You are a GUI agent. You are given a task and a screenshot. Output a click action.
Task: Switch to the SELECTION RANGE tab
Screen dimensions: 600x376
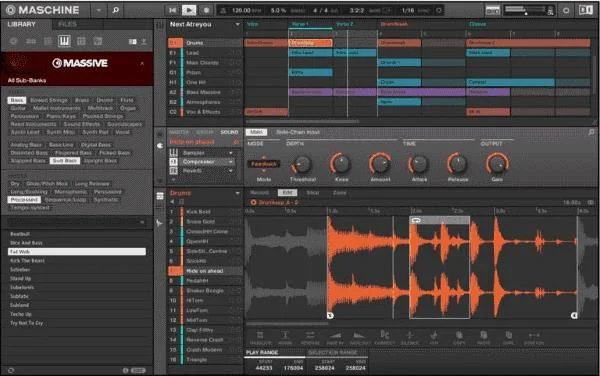[333, 352]
